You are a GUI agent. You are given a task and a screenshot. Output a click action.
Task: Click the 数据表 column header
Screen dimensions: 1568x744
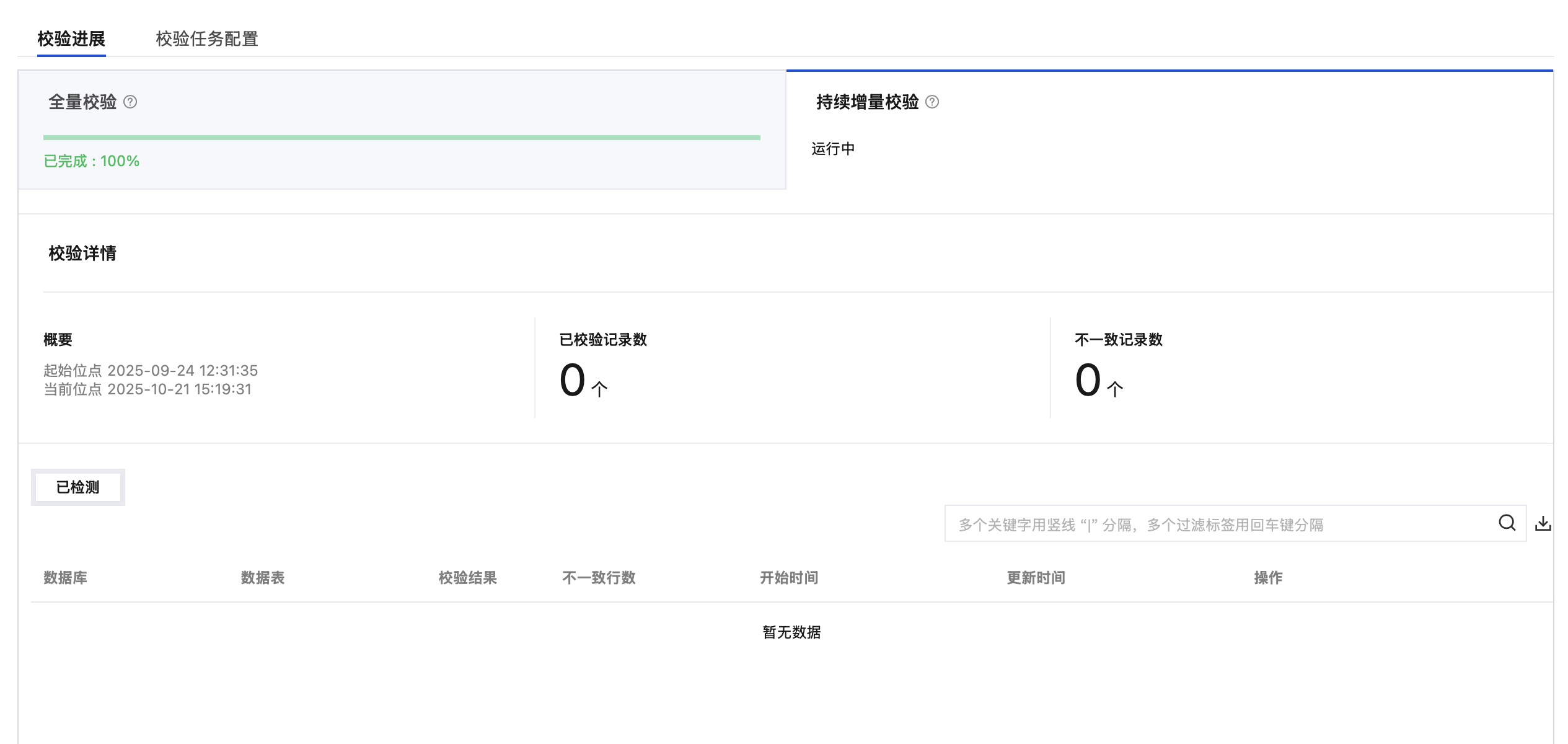click(x=263, y=578)
